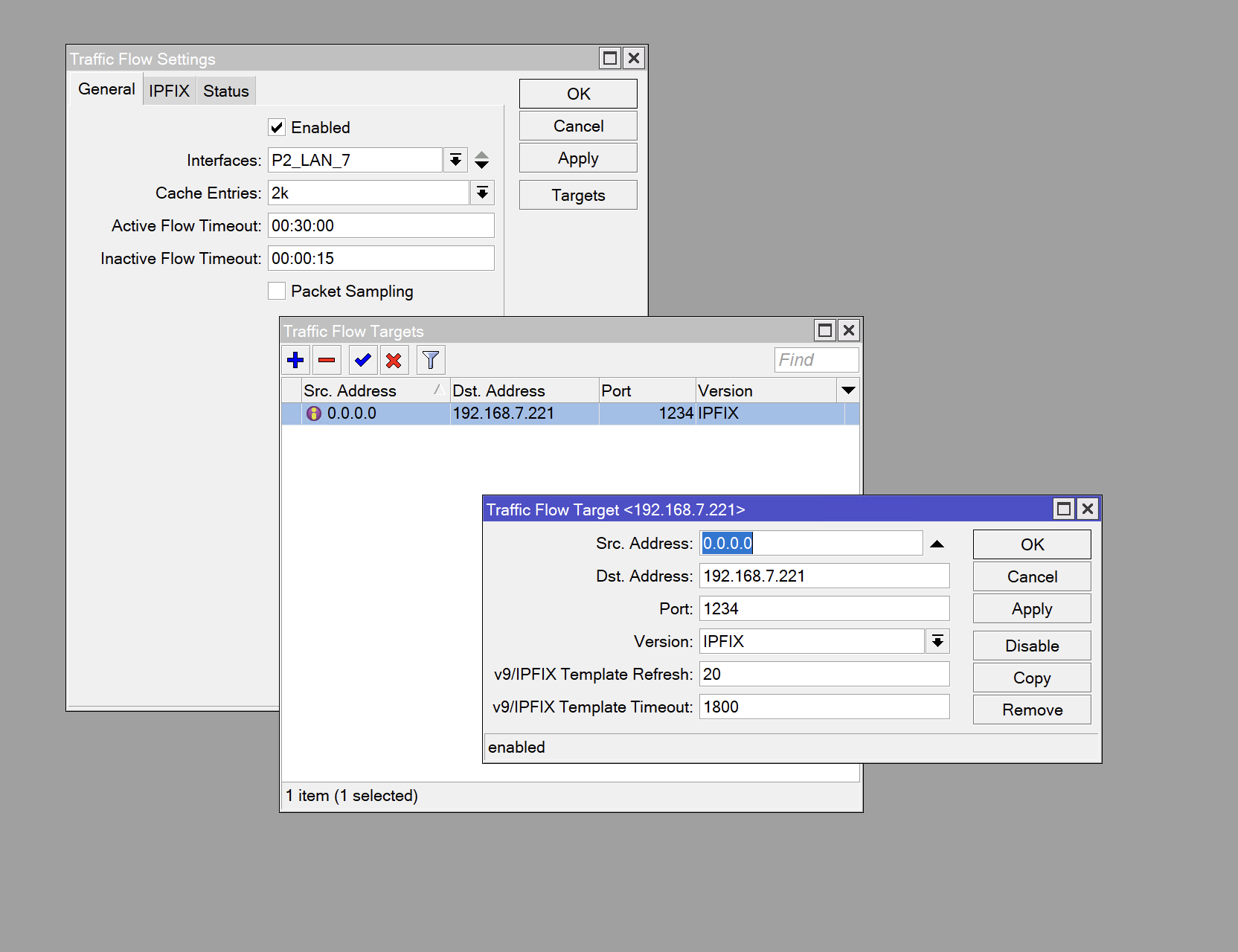Open the filter funnel in Targets toolbar
Viewport: 1238px width, 952px height.
point(431,360)
